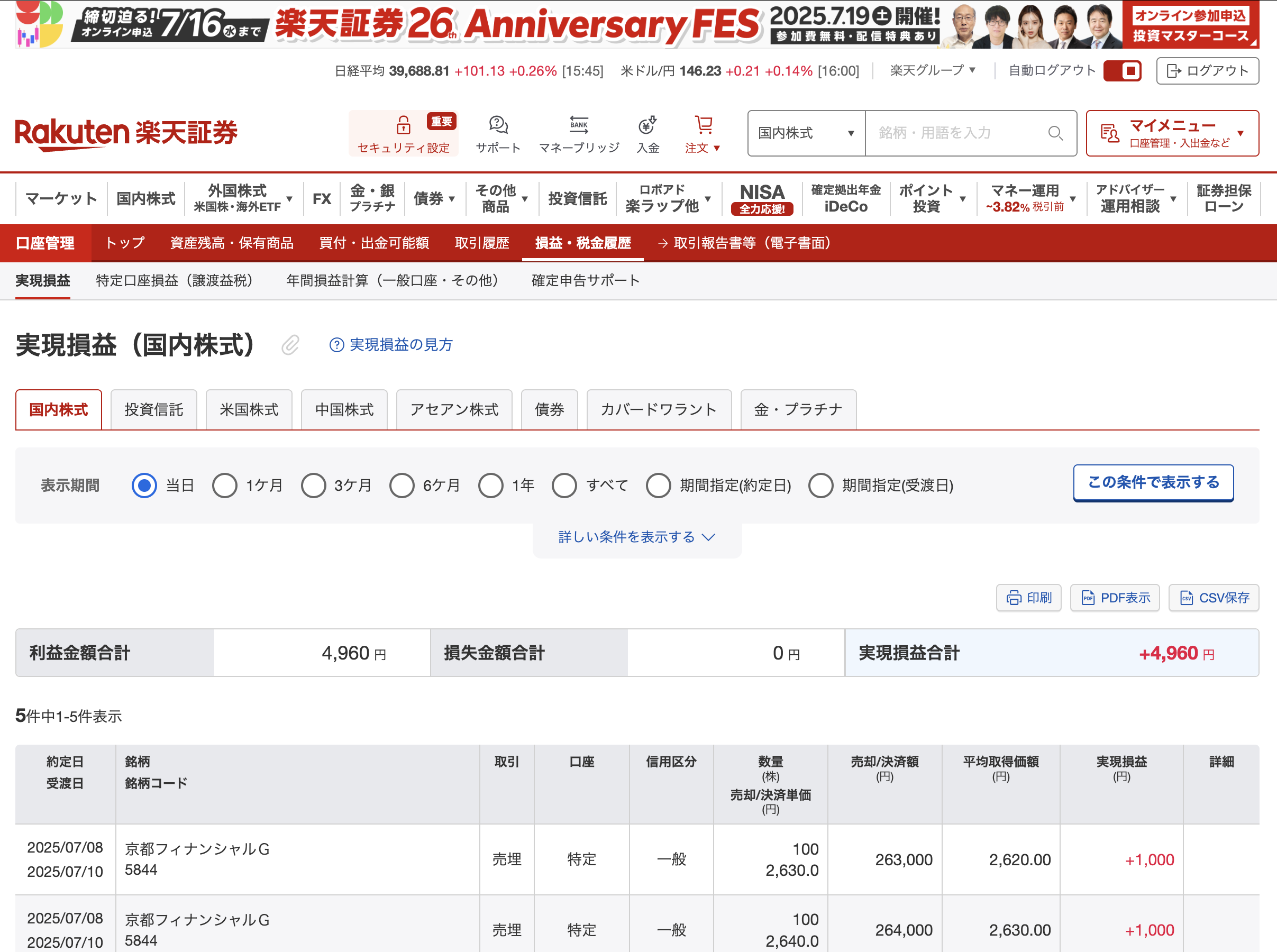
Task: Click the paperclip icon beside 実現損益 title
Action: (x=290, y=345)
